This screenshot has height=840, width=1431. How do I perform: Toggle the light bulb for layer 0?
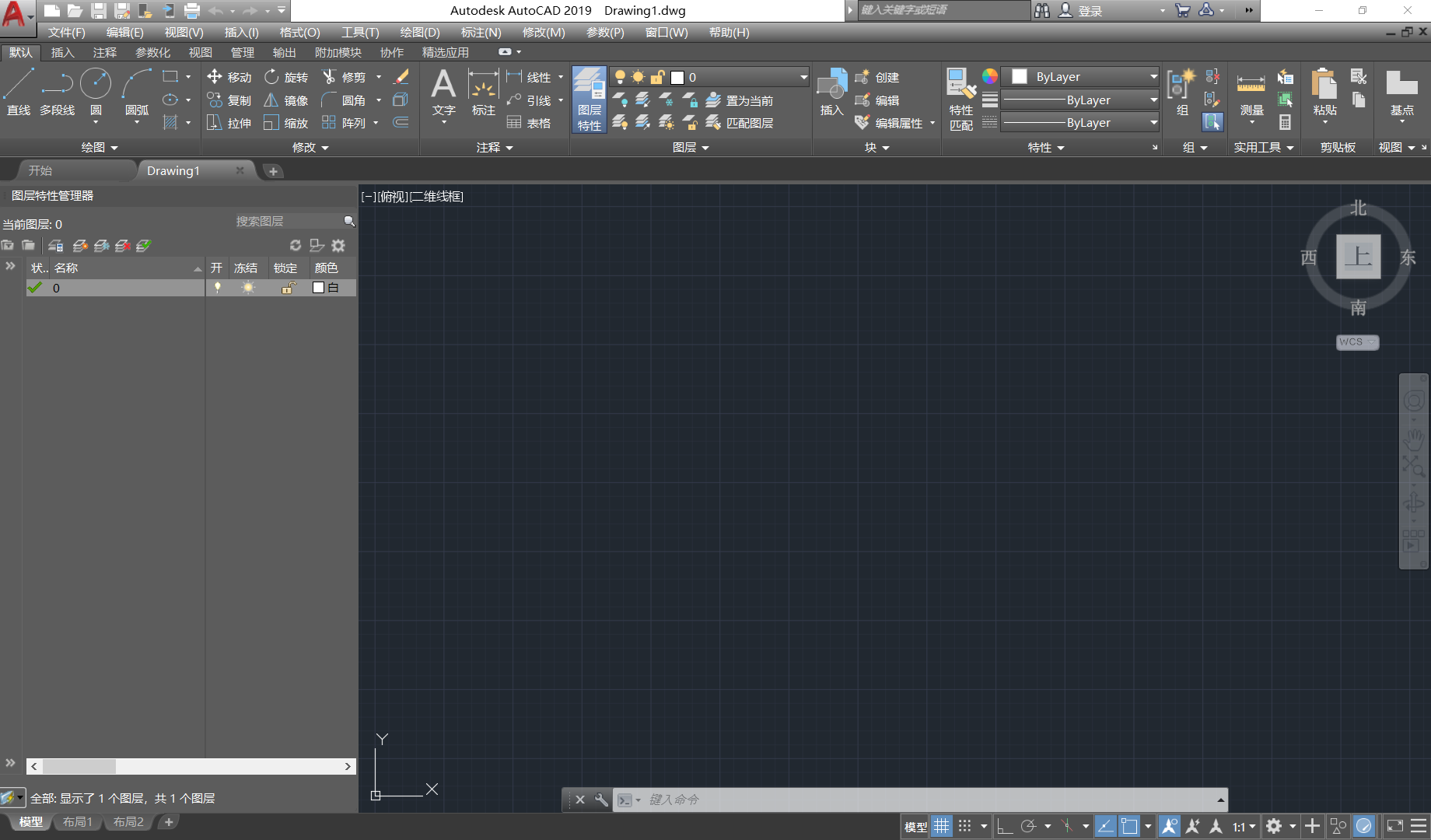[218, 288]
